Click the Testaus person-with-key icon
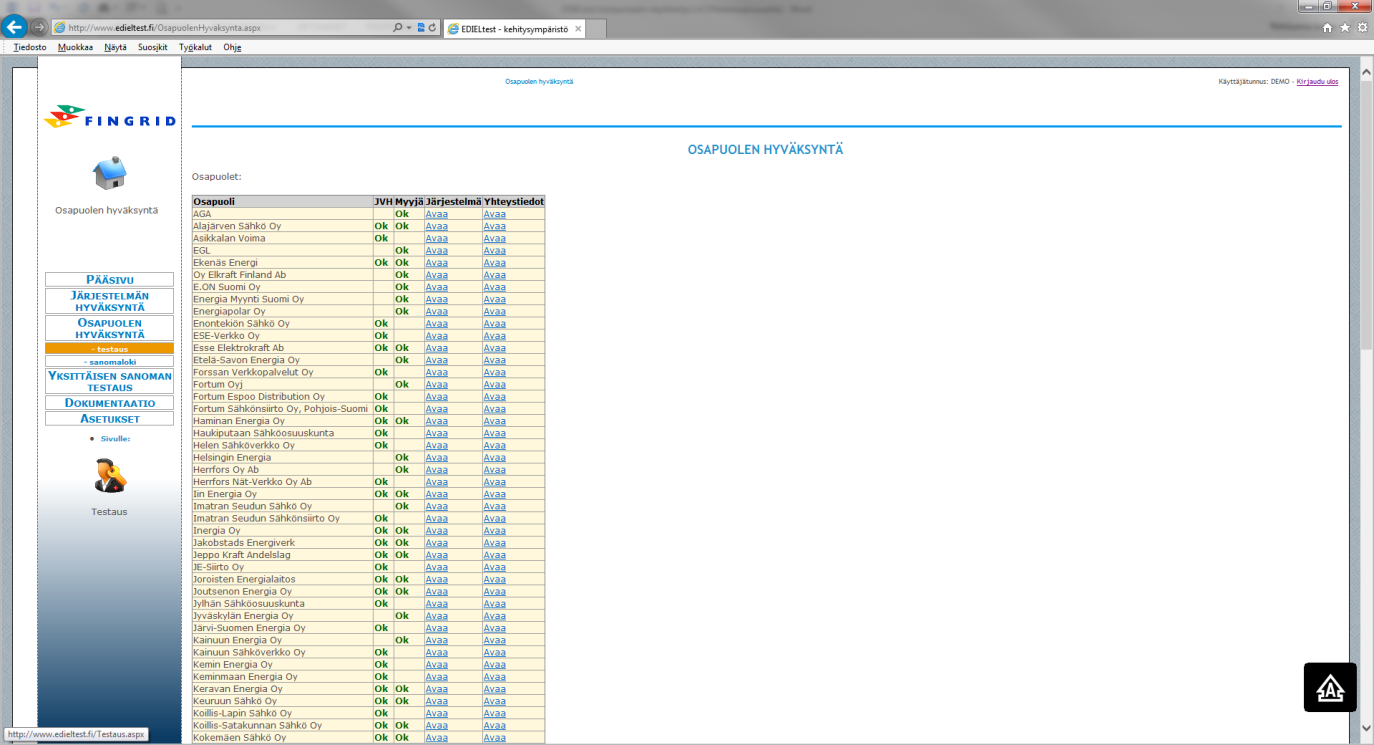This screenshot has width=1374, height=745. click(x=109, y=475)
